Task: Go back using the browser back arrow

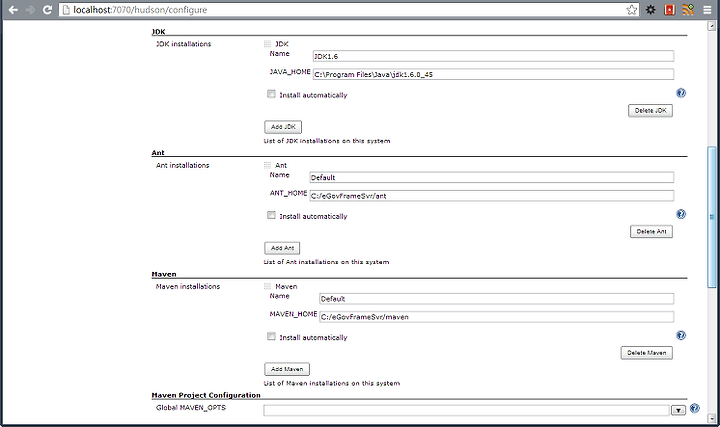Action: pos(13,10)
